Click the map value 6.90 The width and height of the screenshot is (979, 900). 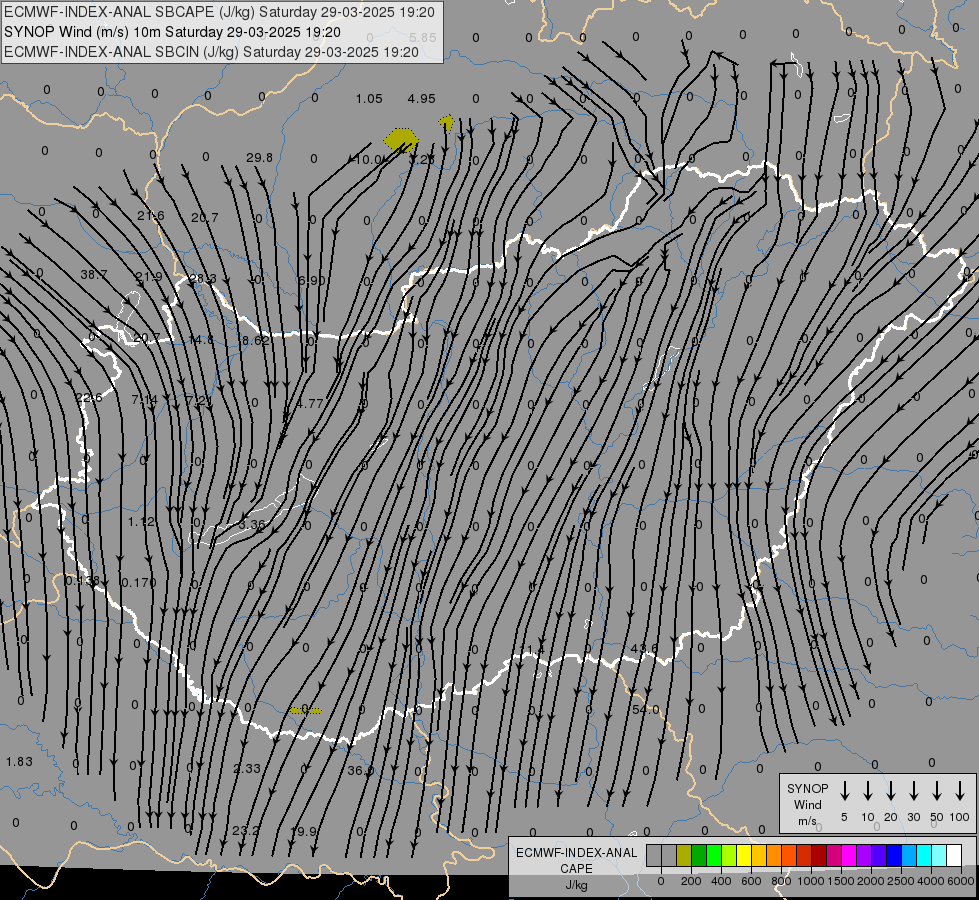(x=312, y=280)
